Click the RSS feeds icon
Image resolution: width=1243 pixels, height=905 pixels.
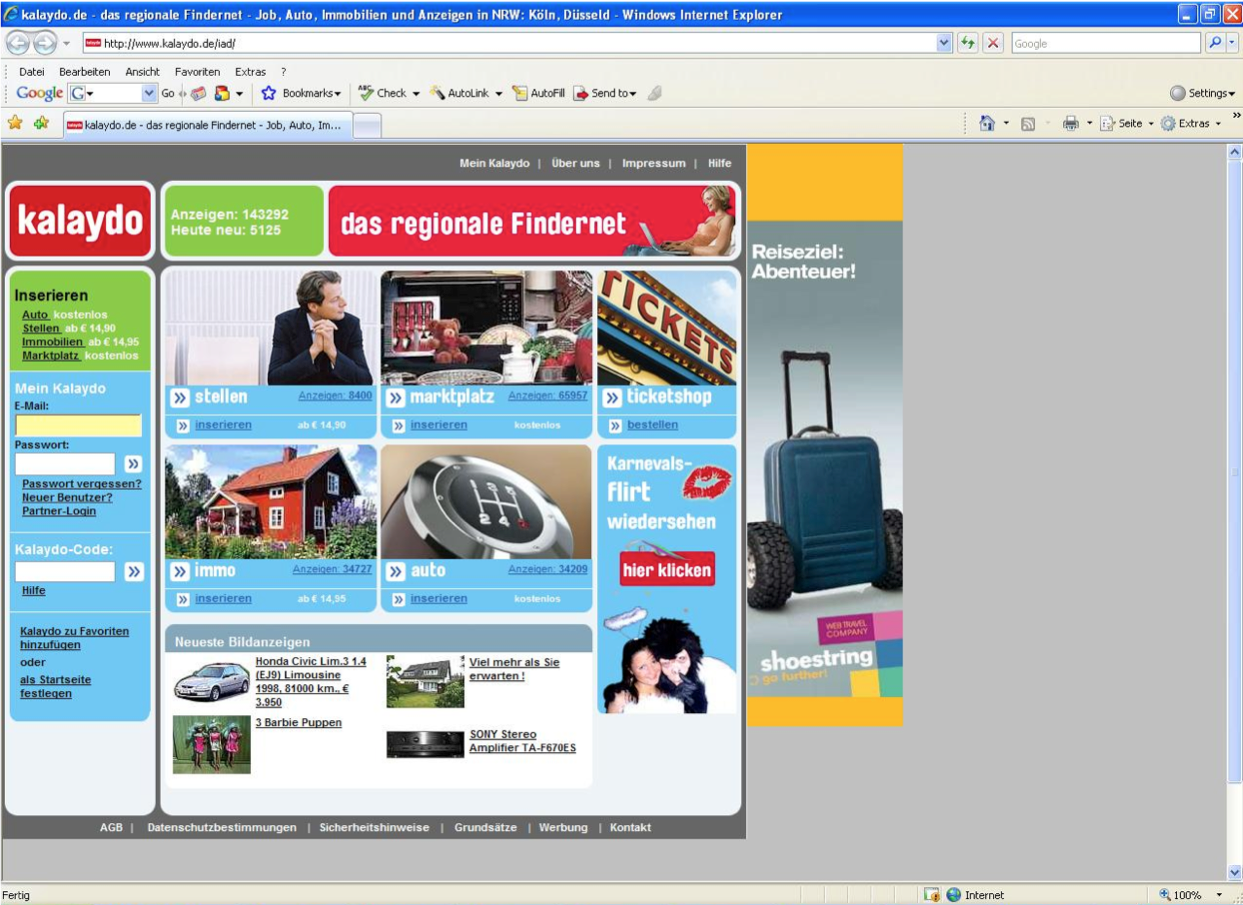[1028, 123]
